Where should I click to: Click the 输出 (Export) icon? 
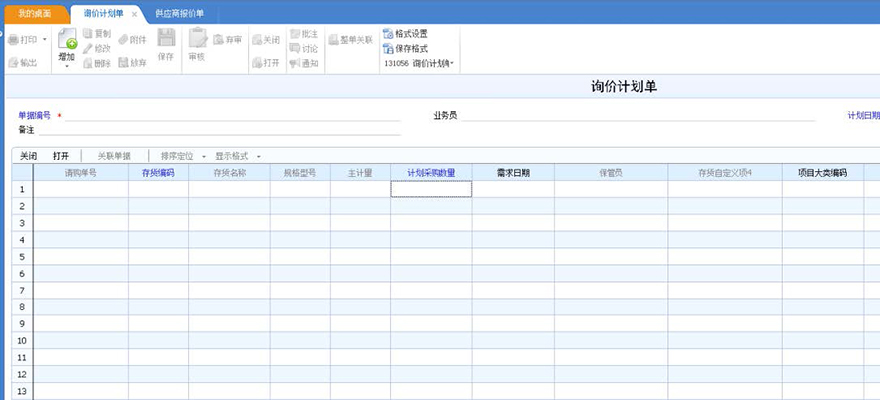[13, 63]
